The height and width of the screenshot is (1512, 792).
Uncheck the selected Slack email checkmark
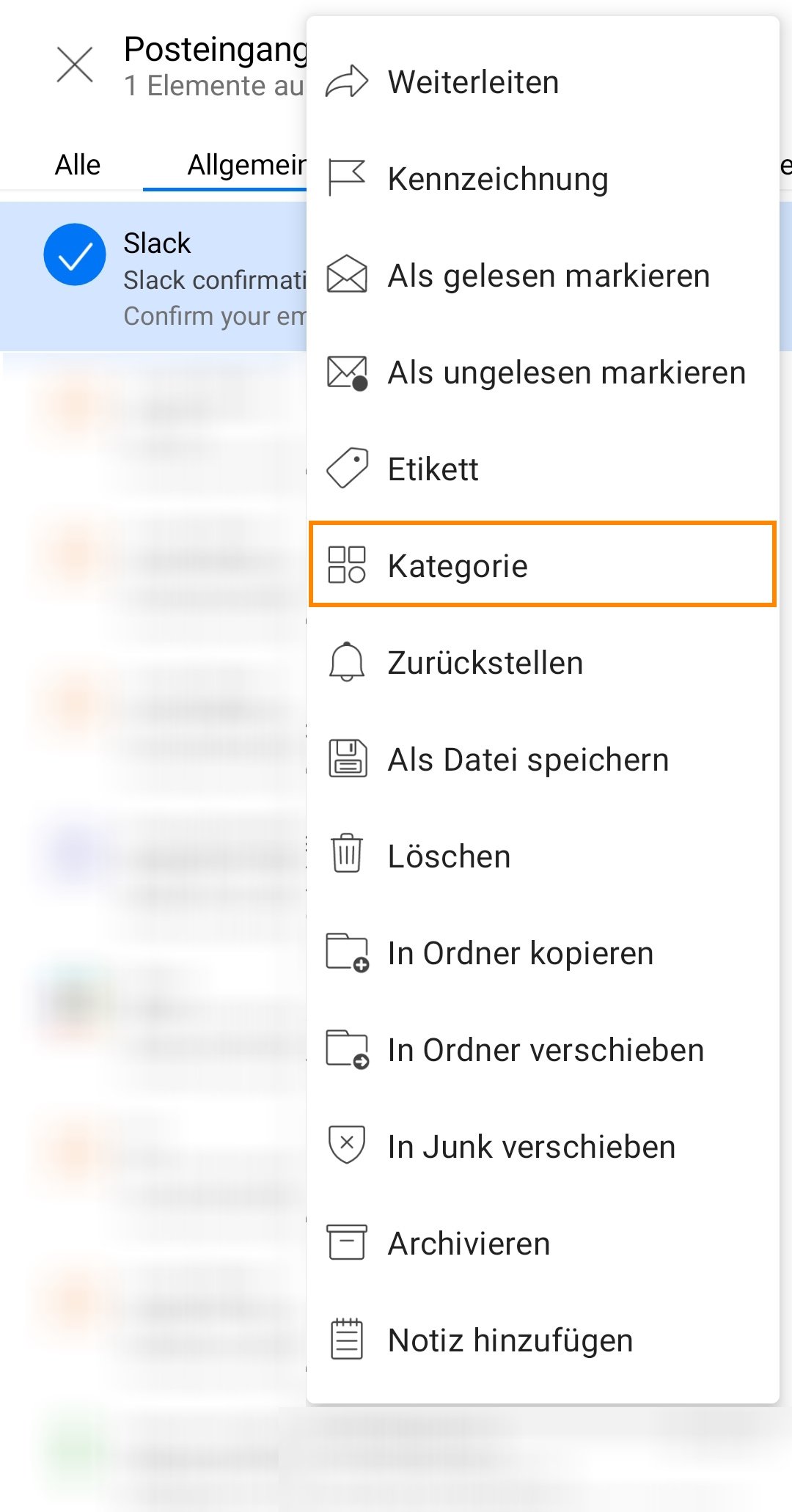pos(75,254)
